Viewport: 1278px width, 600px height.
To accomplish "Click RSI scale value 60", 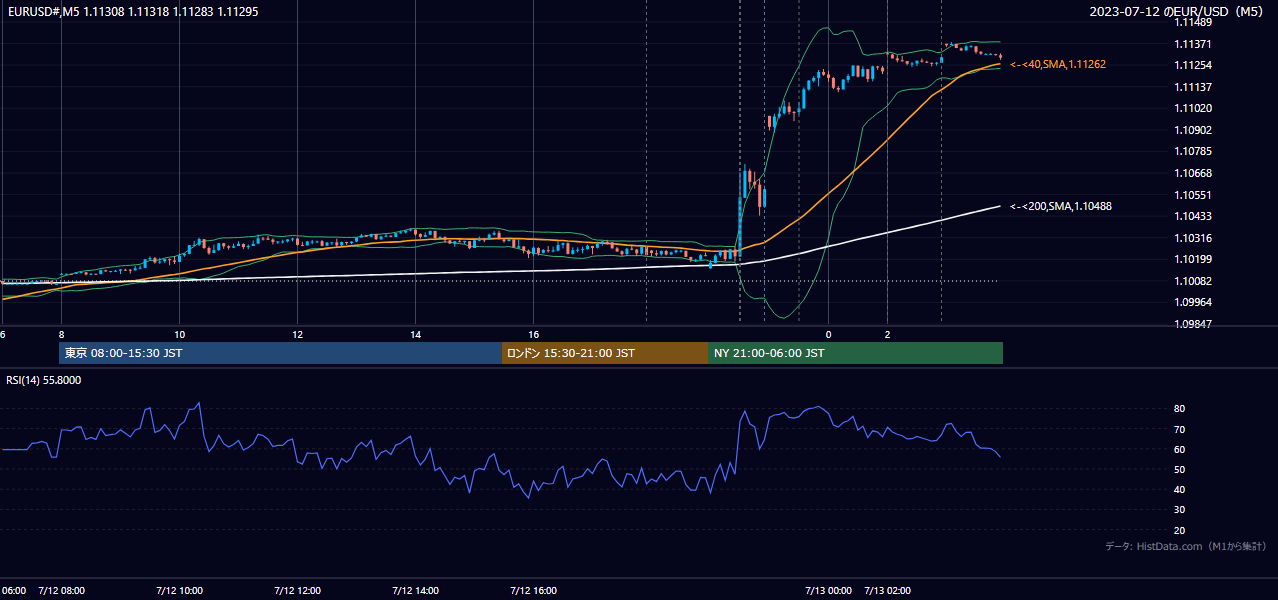I will pyautogui.click(x=1180, y=449).
